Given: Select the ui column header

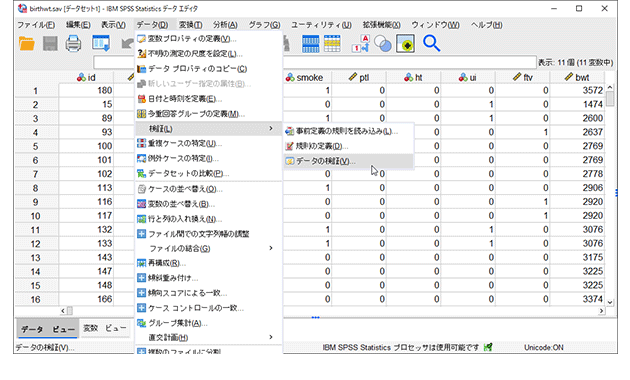Looking at the screenshot, I should click(x=468, y=77).
